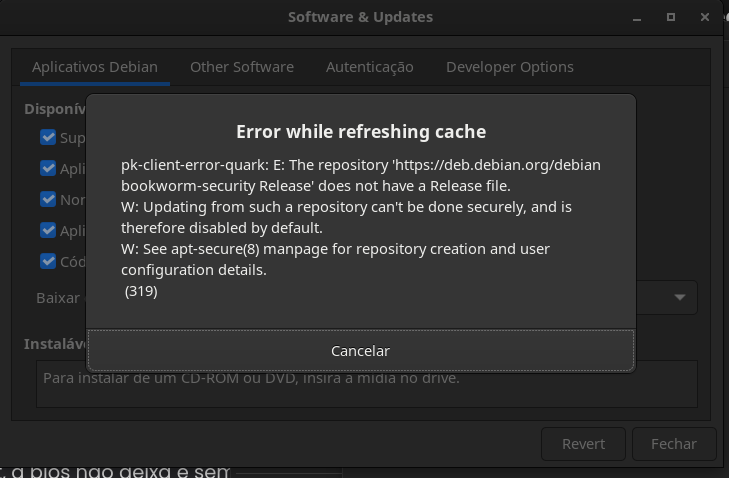Select the Developer Options tab
The height and width of the screenshot is (478, 729).
509,67
